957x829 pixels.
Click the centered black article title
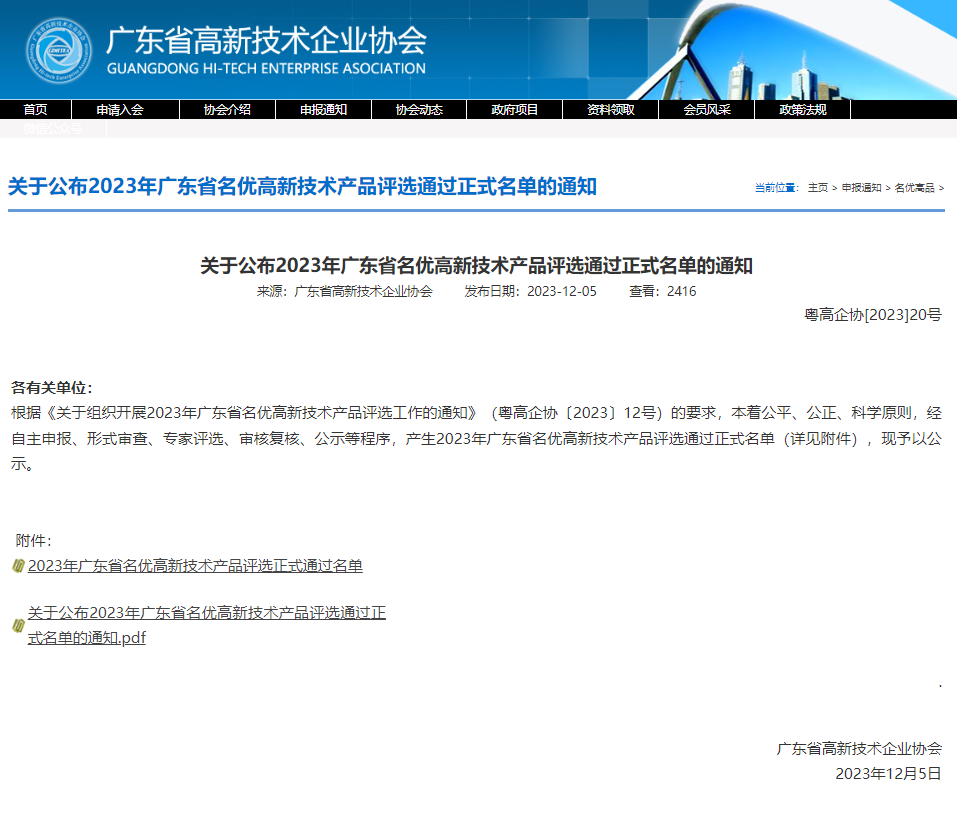477,266
